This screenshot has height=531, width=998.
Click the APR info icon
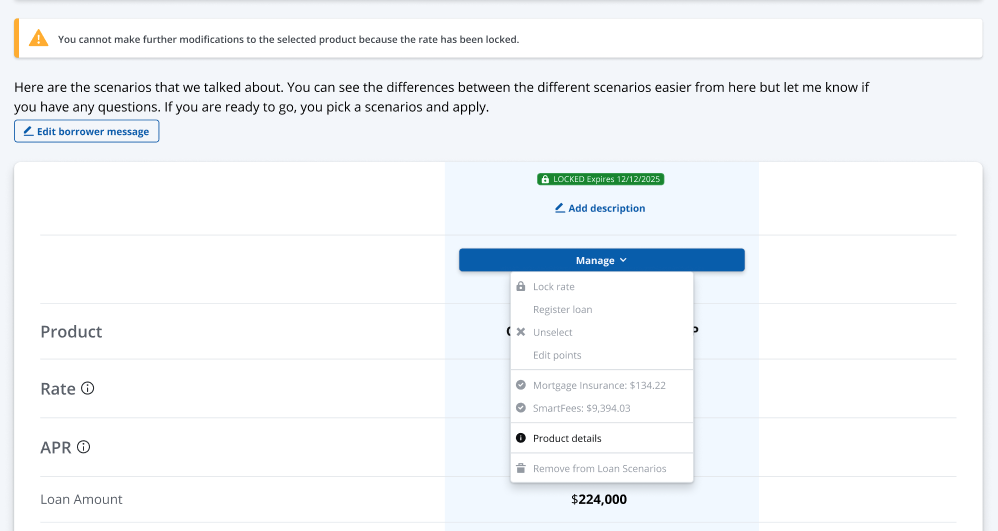83,447
